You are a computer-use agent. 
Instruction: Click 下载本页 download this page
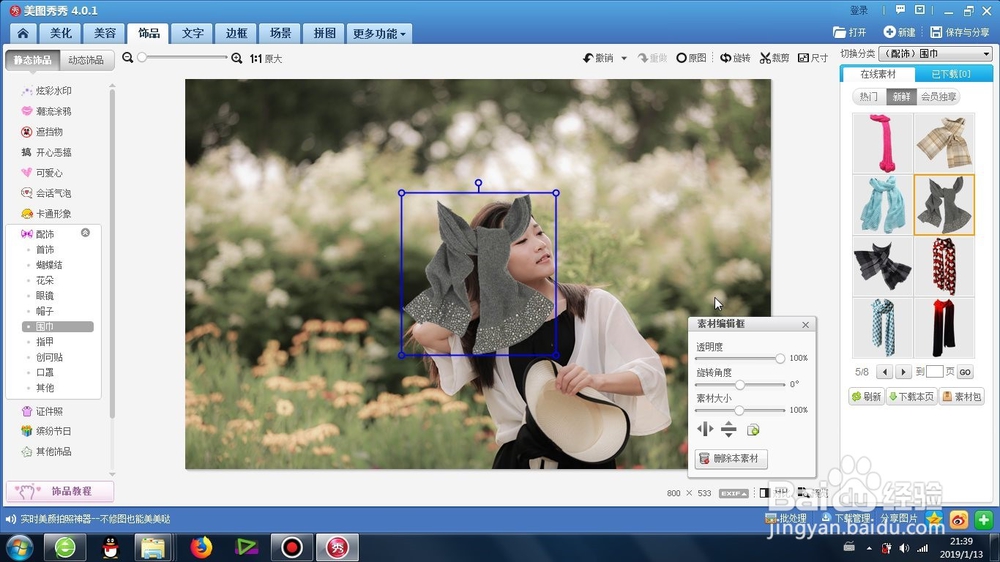pyautogui.click(x=911, y=397)
